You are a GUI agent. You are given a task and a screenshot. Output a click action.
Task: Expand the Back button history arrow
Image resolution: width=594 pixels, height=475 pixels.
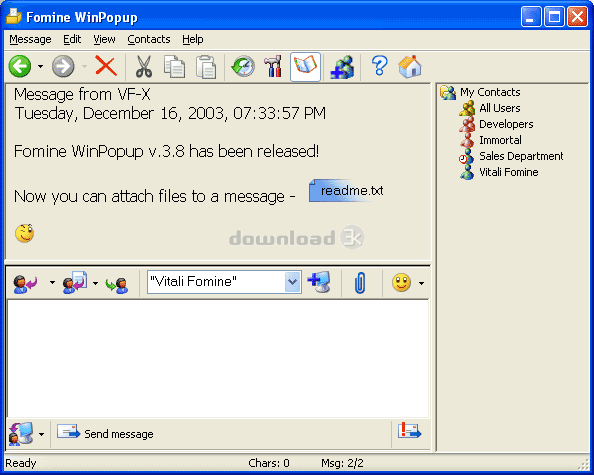[40, 67]
